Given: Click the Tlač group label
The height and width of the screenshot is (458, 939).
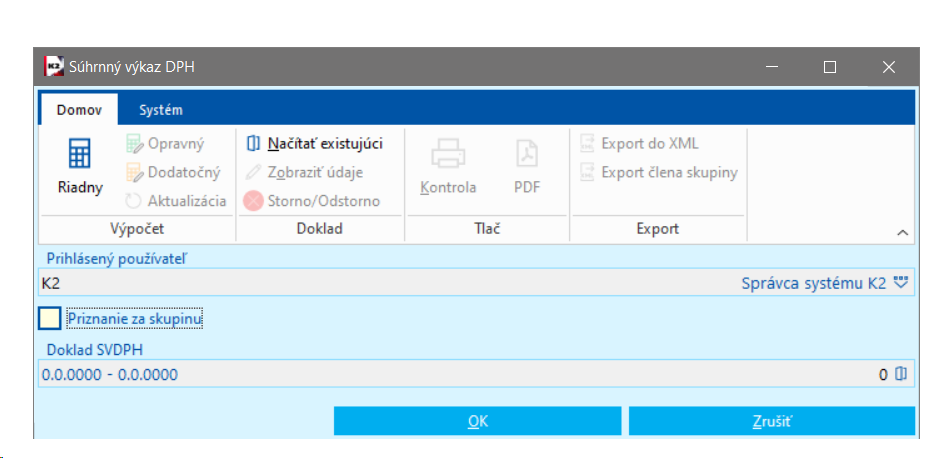Looking at the screenshot, I should tap(488, 228).
